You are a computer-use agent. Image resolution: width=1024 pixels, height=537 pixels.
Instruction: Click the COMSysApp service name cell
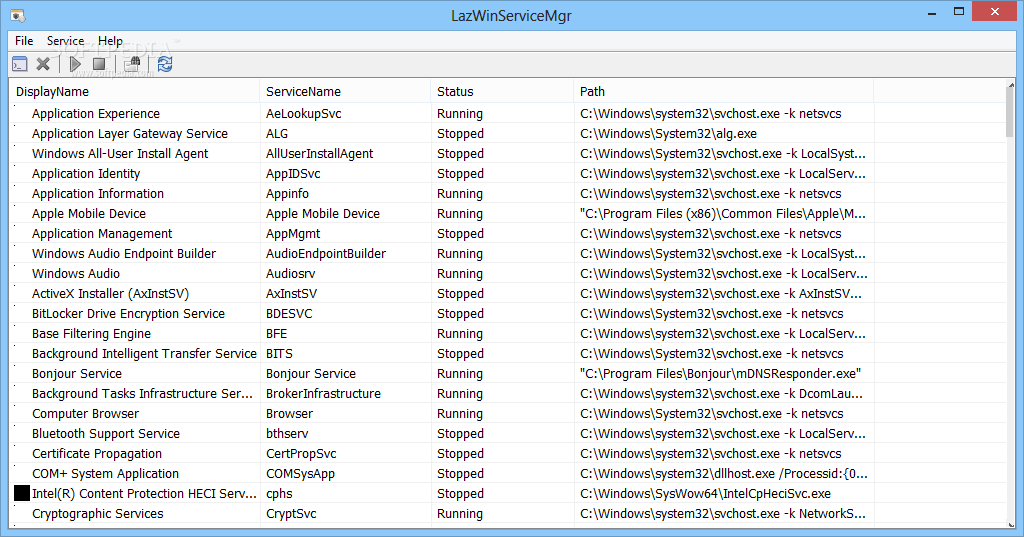coord(300,474)
